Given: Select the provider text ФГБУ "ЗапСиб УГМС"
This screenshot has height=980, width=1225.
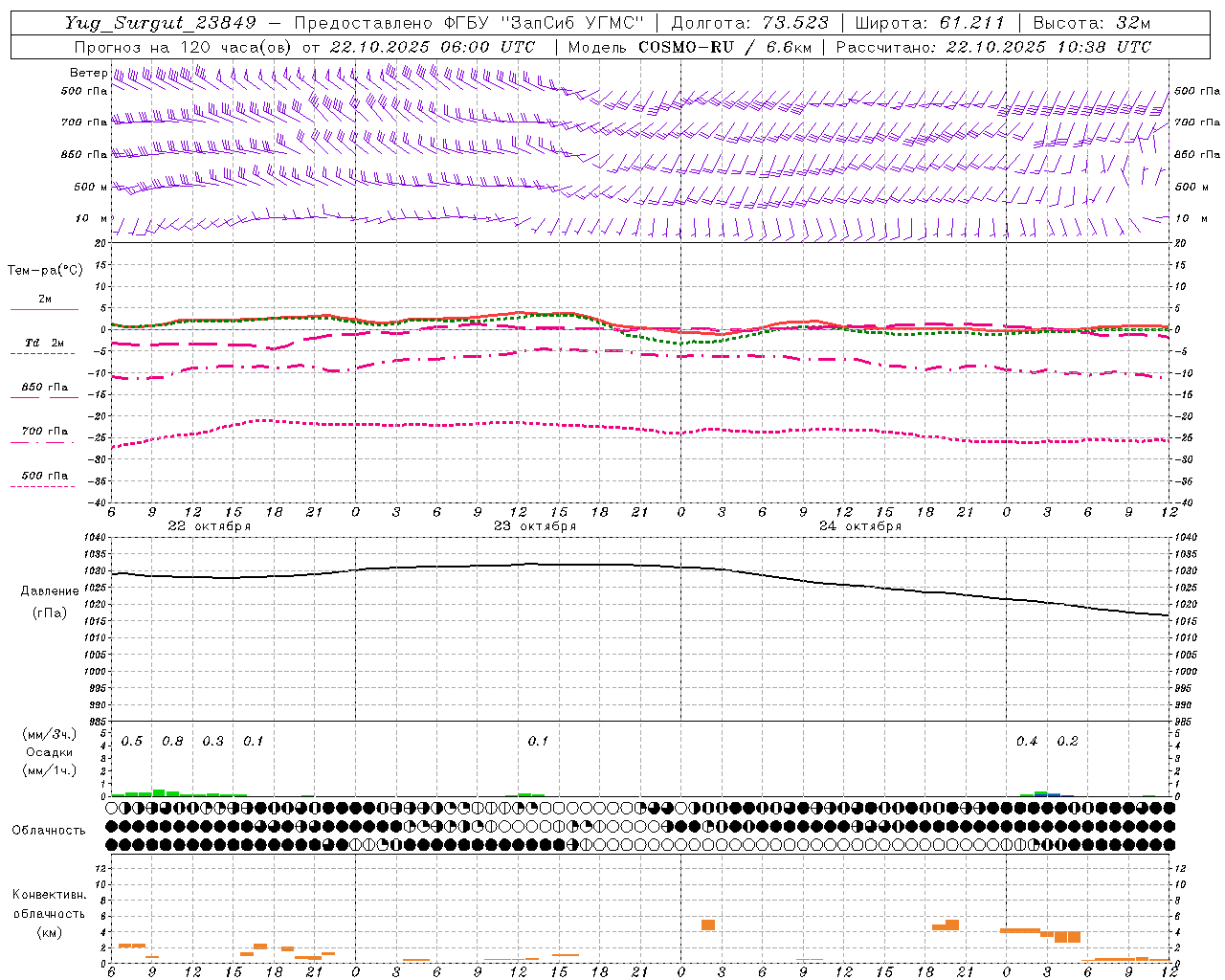Looking at the screenshot, I should click(544, 23).
